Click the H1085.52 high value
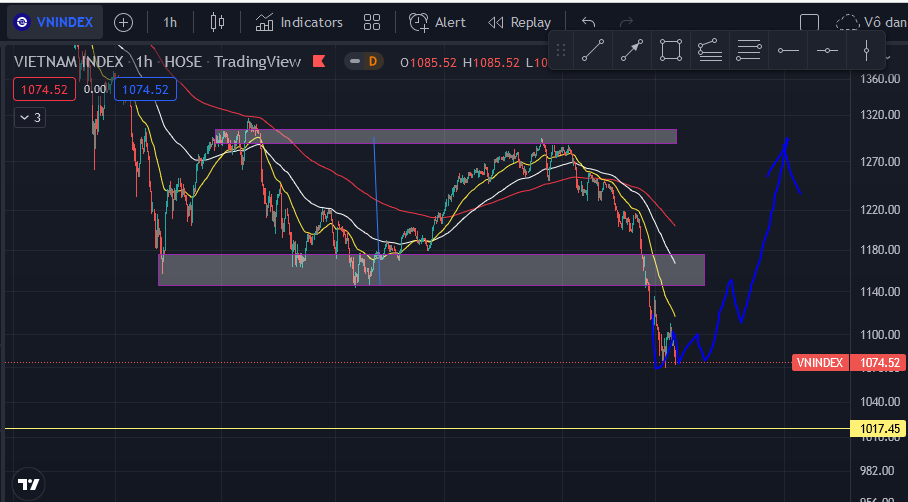908x502 pixels. pyautogui.click(x=492, y=63)
